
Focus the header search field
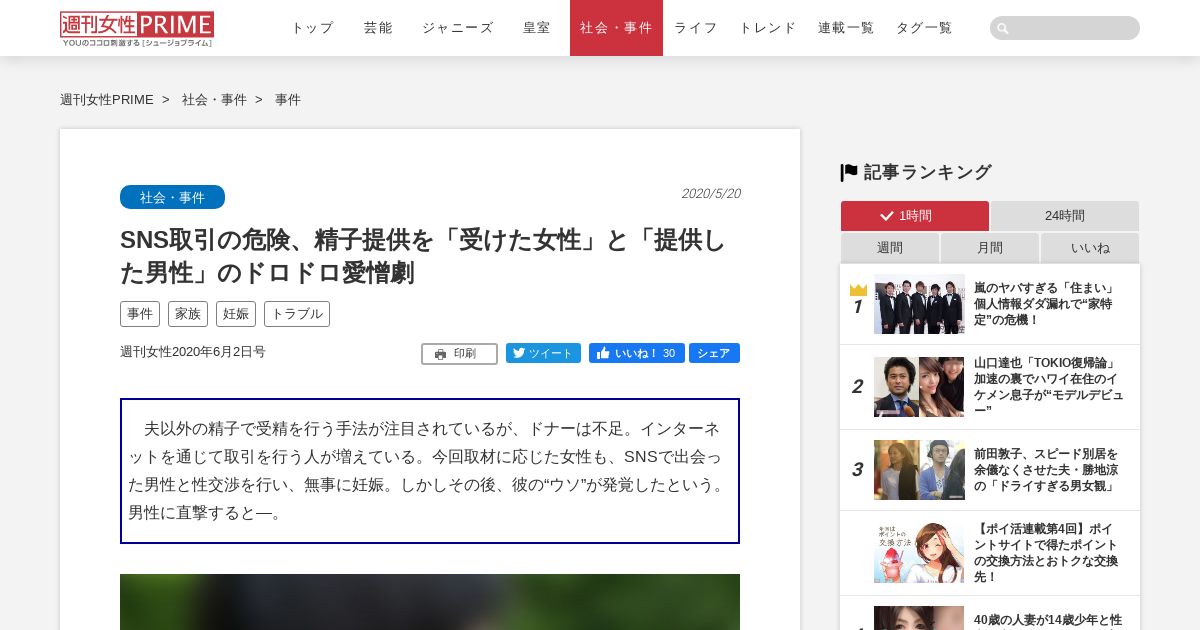pyautogui.click(x=1065, y=28)
